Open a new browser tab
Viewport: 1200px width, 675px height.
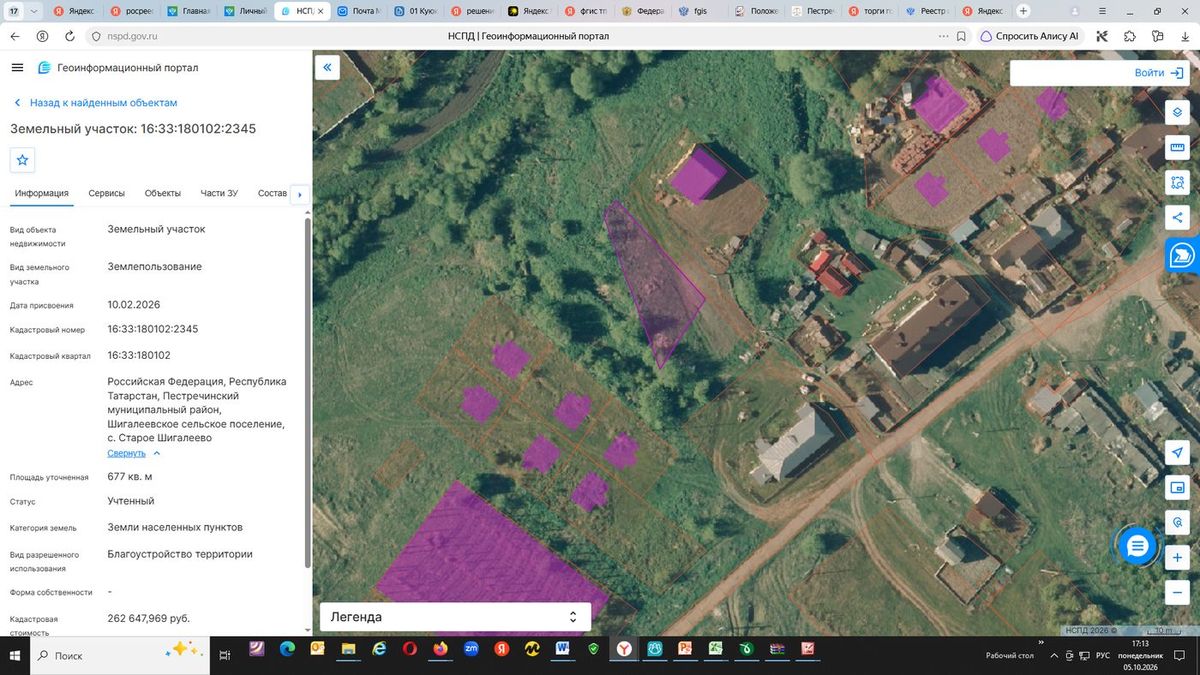point(1023,11)
